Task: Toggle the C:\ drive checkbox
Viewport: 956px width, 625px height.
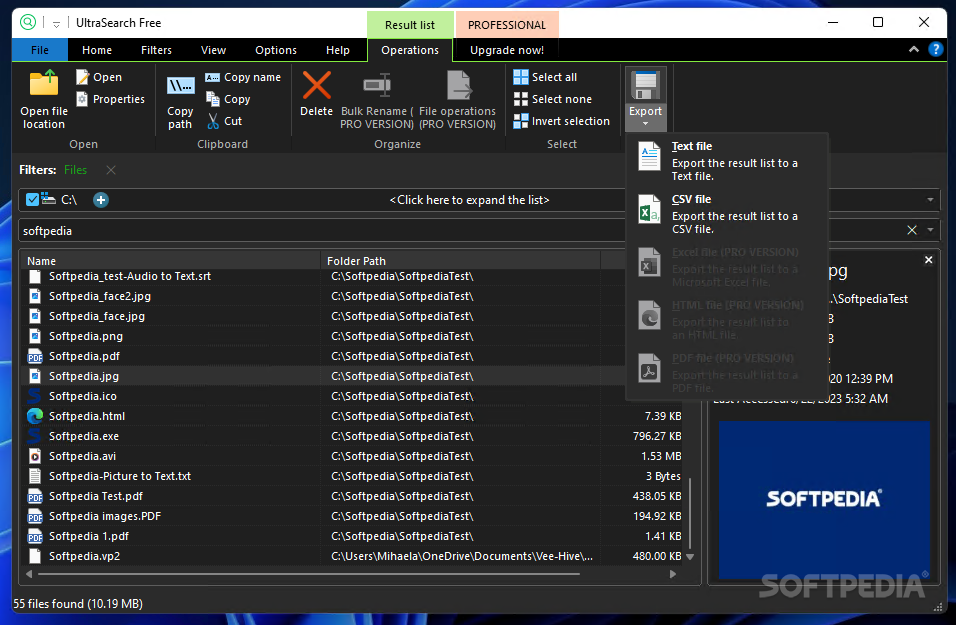Action: [x=32, y=199]
